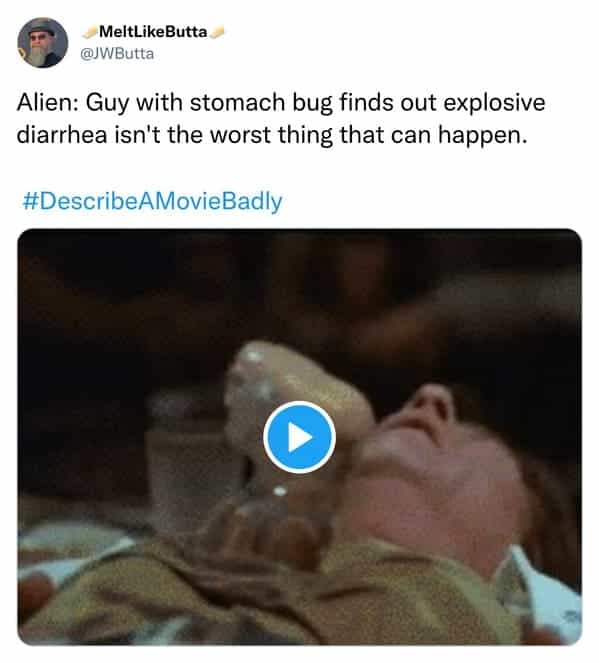The image size is (599, 663).
Task: Open the #DescribeAMovieBadly hashtag
Action: pyautogui.click(x=152, y=201)
